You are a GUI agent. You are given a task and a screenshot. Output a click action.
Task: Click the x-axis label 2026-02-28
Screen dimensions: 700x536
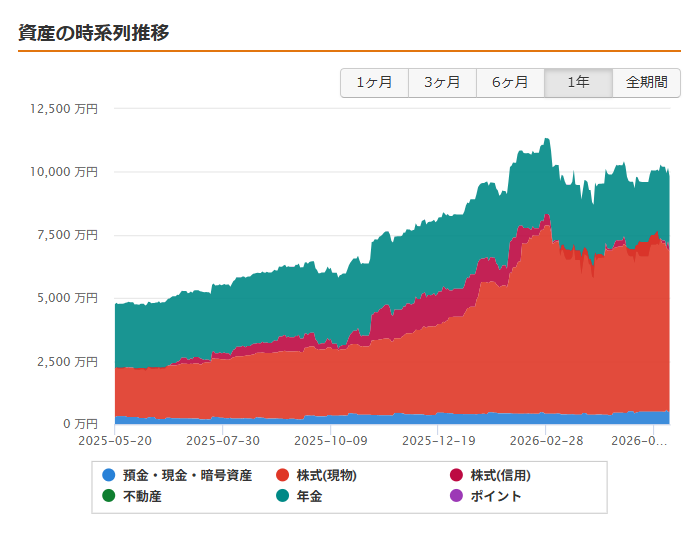tap(546, 441)
